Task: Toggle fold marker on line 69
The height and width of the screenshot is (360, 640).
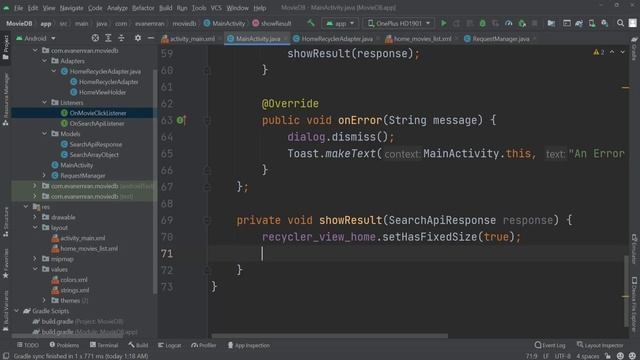Action: [x=207, y=220]
